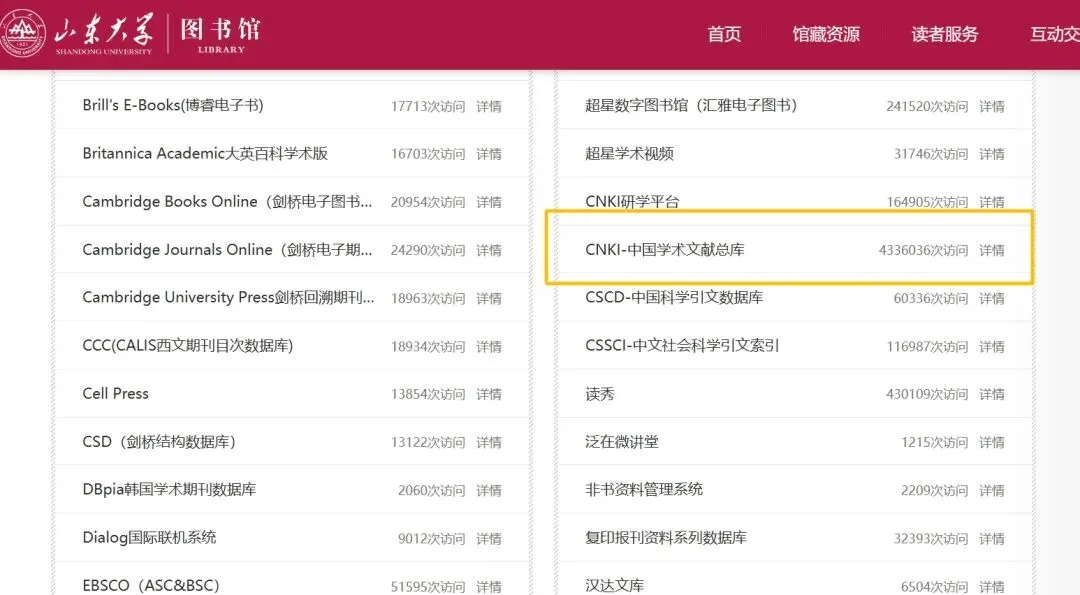1080x595 pixels.
Task: Open Cambridge Journals Online database
Action: 227,249
